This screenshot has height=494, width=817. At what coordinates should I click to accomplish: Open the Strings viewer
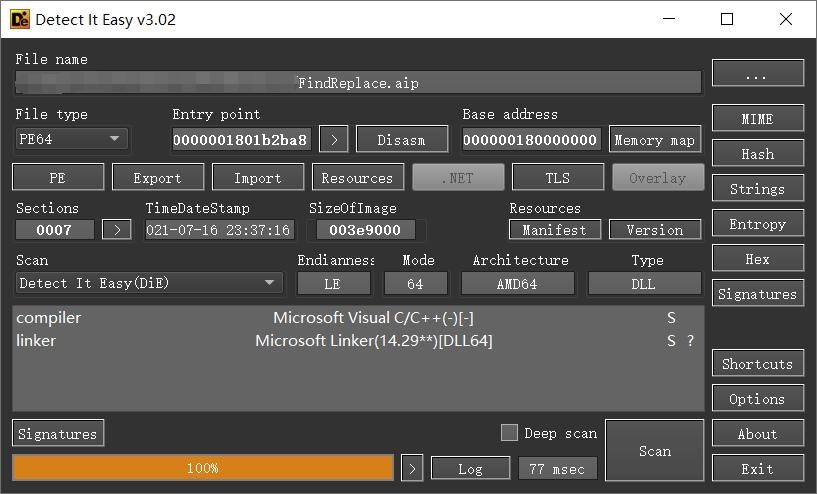point(758,189)
